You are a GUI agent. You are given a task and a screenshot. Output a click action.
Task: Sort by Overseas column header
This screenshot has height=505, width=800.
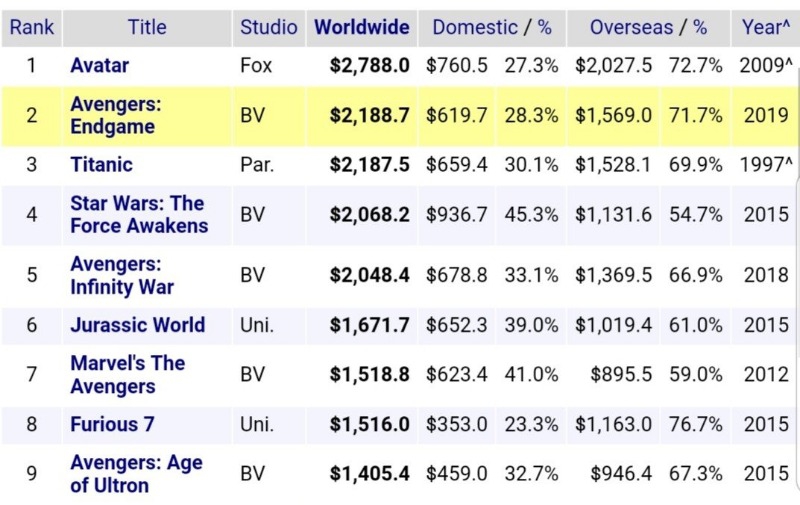pyautogui.click(x=631, y=27)
